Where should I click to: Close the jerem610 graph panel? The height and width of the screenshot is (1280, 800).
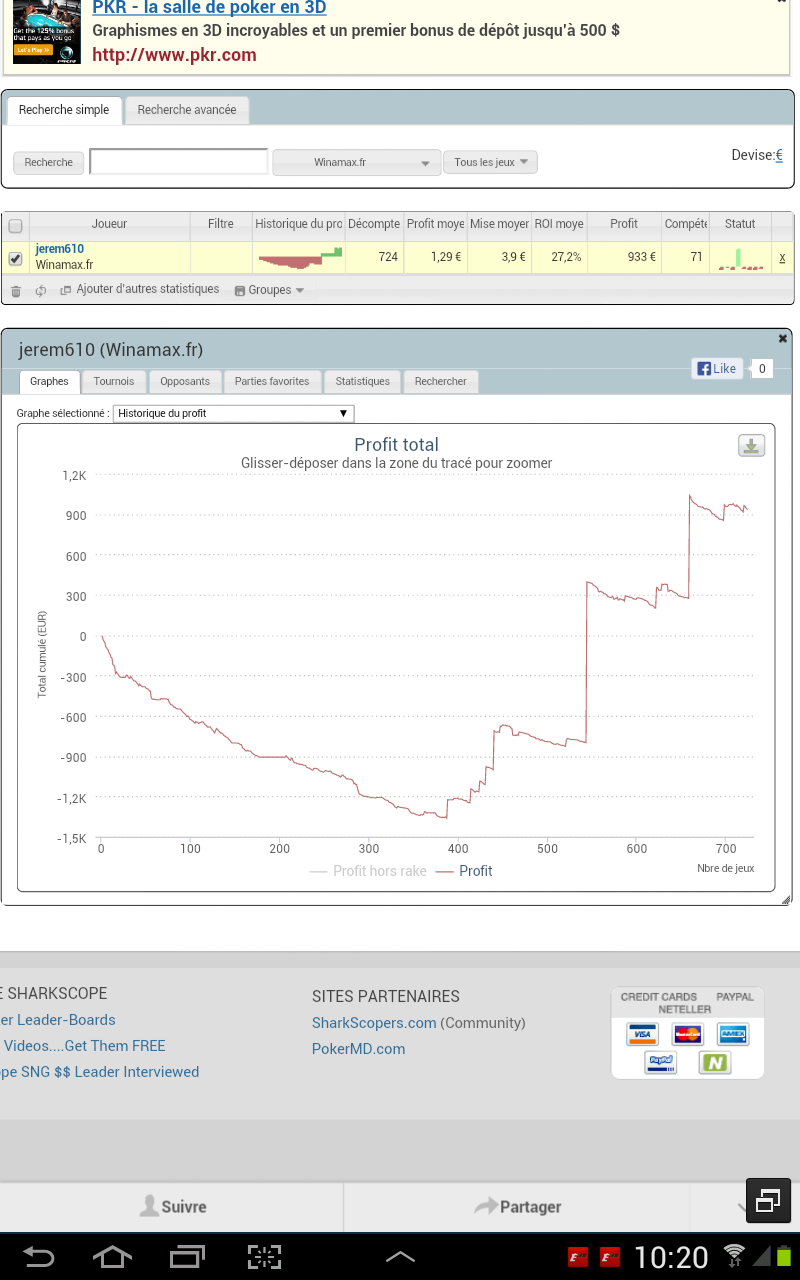coord(783,339)
